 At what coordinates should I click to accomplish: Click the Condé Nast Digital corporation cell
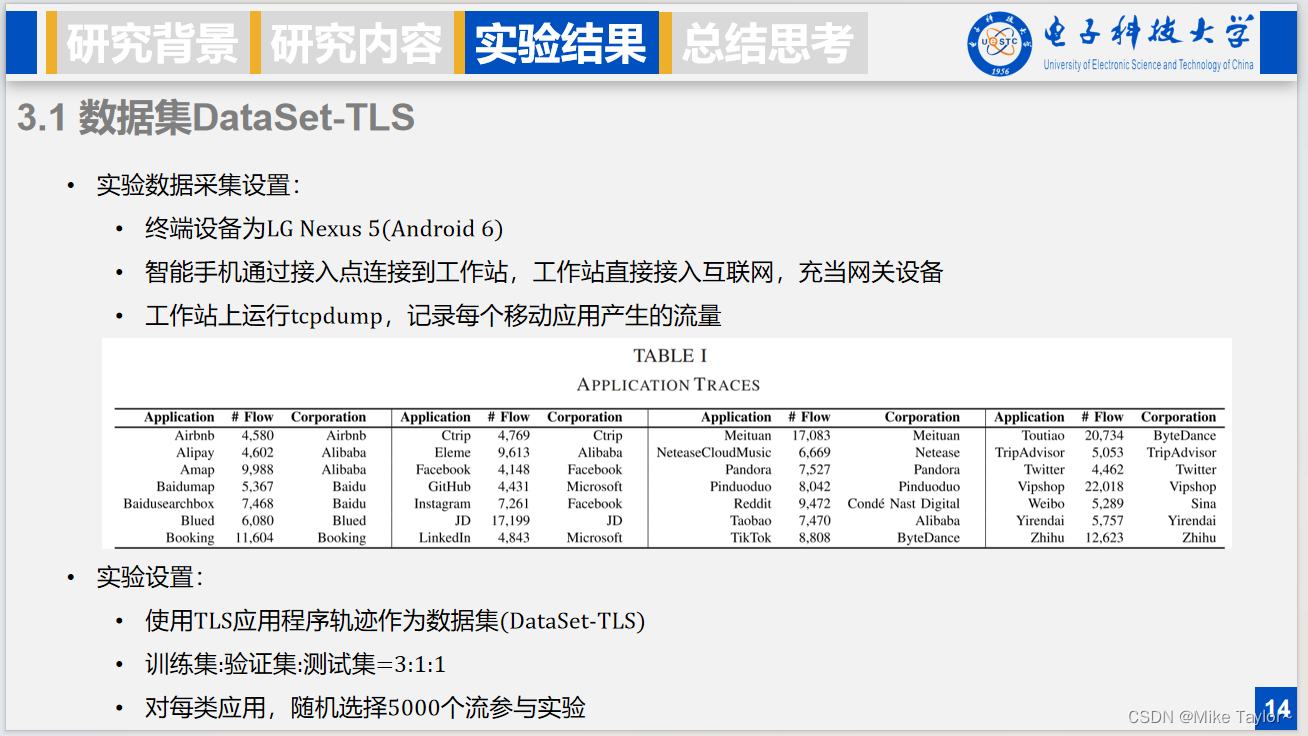click(x=904, y=504)
